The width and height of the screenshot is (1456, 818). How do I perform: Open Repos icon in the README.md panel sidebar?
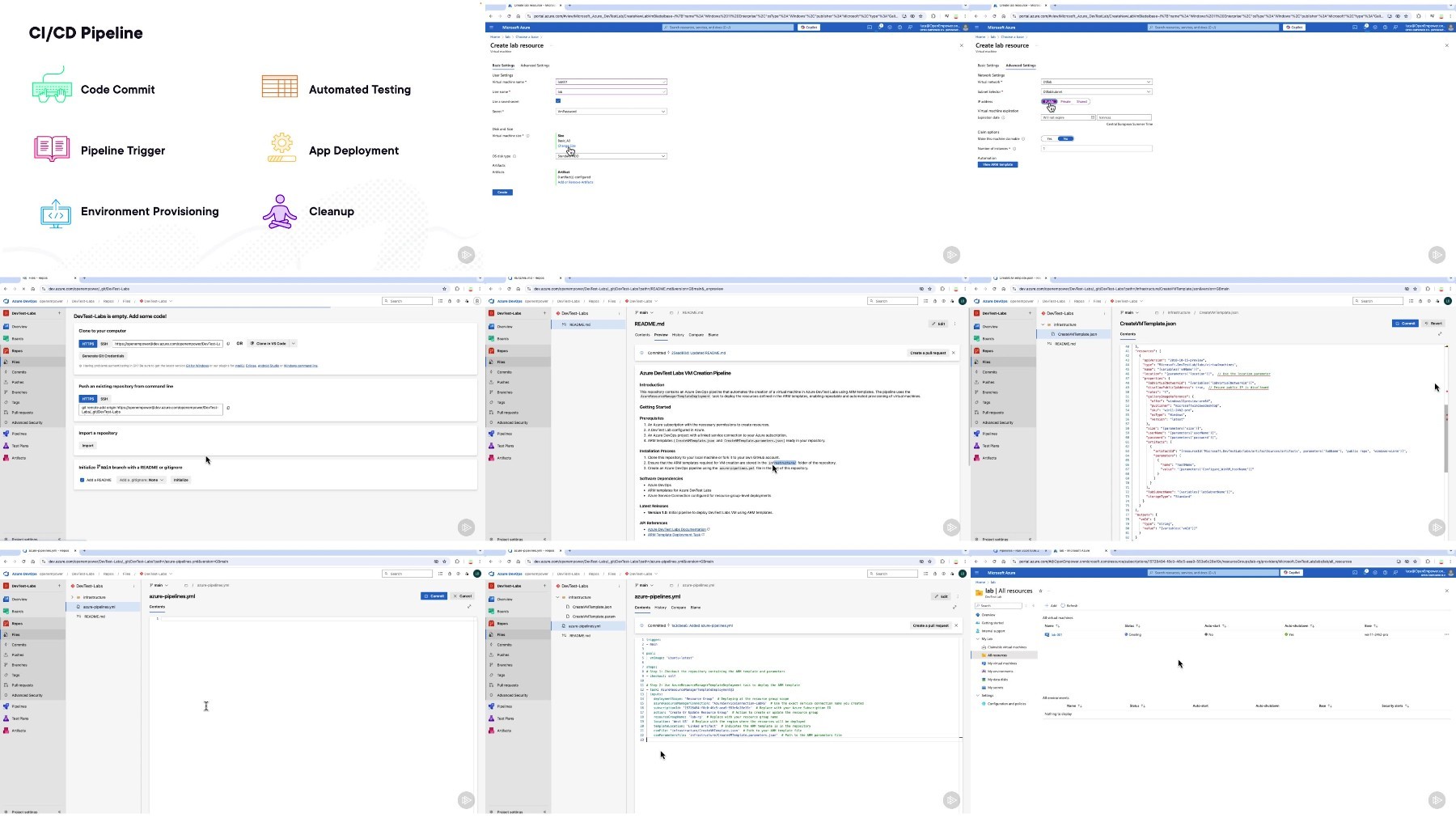click(x=492, y=351)
